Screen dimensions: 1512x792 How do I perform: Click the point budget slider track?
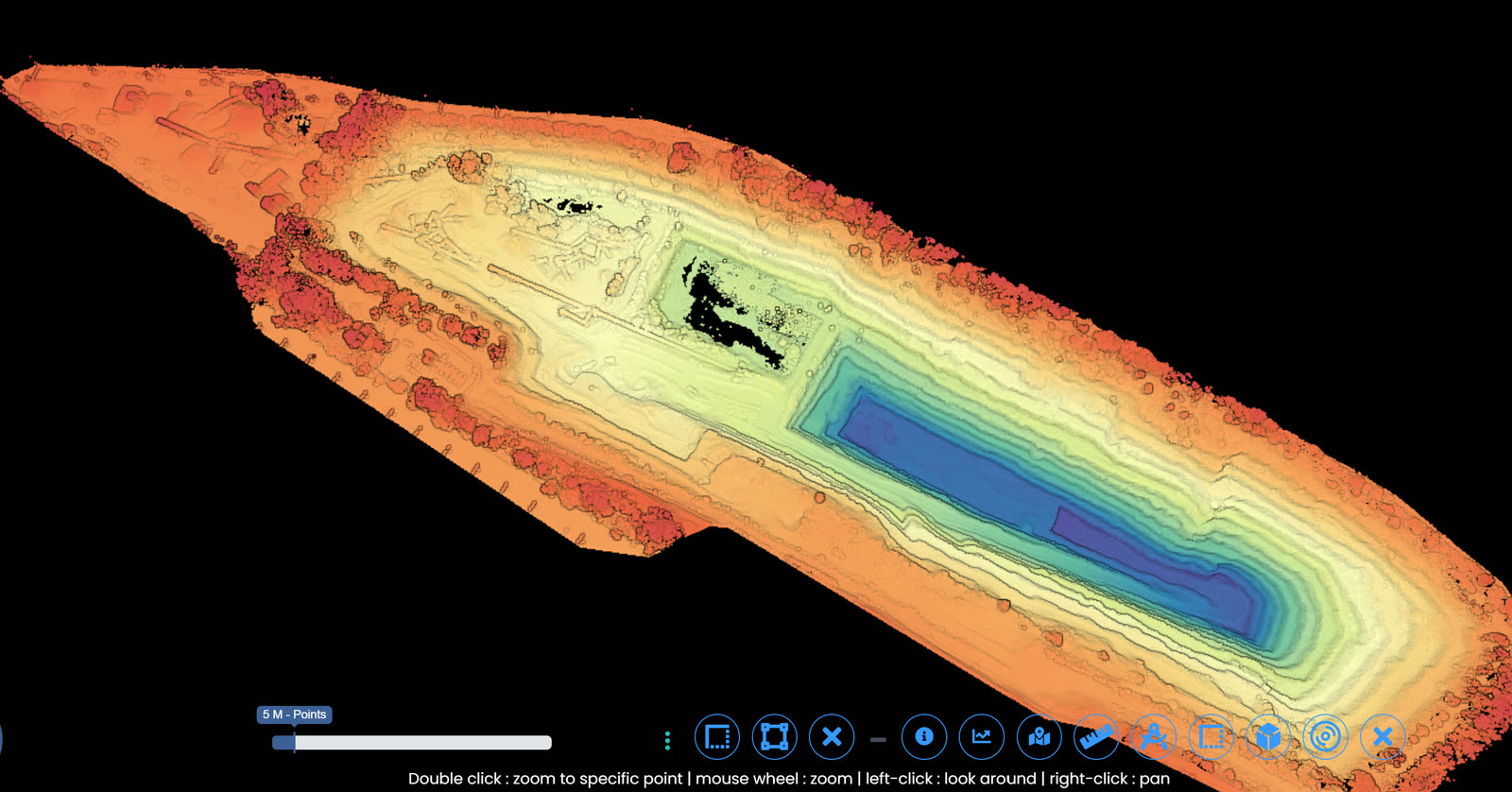(412, 743)
